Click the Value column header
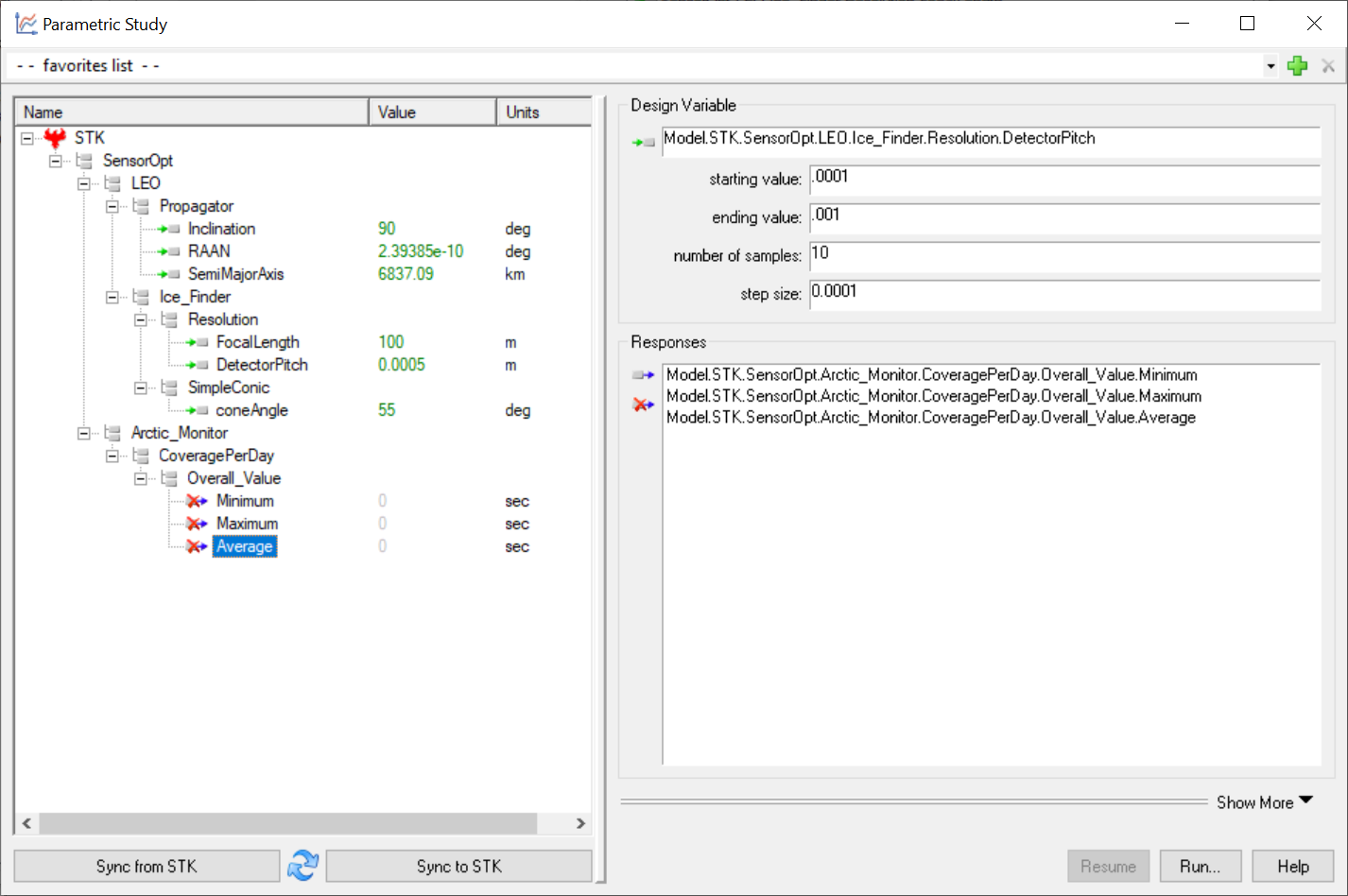 pyautogui.click(x=432, y=112)
